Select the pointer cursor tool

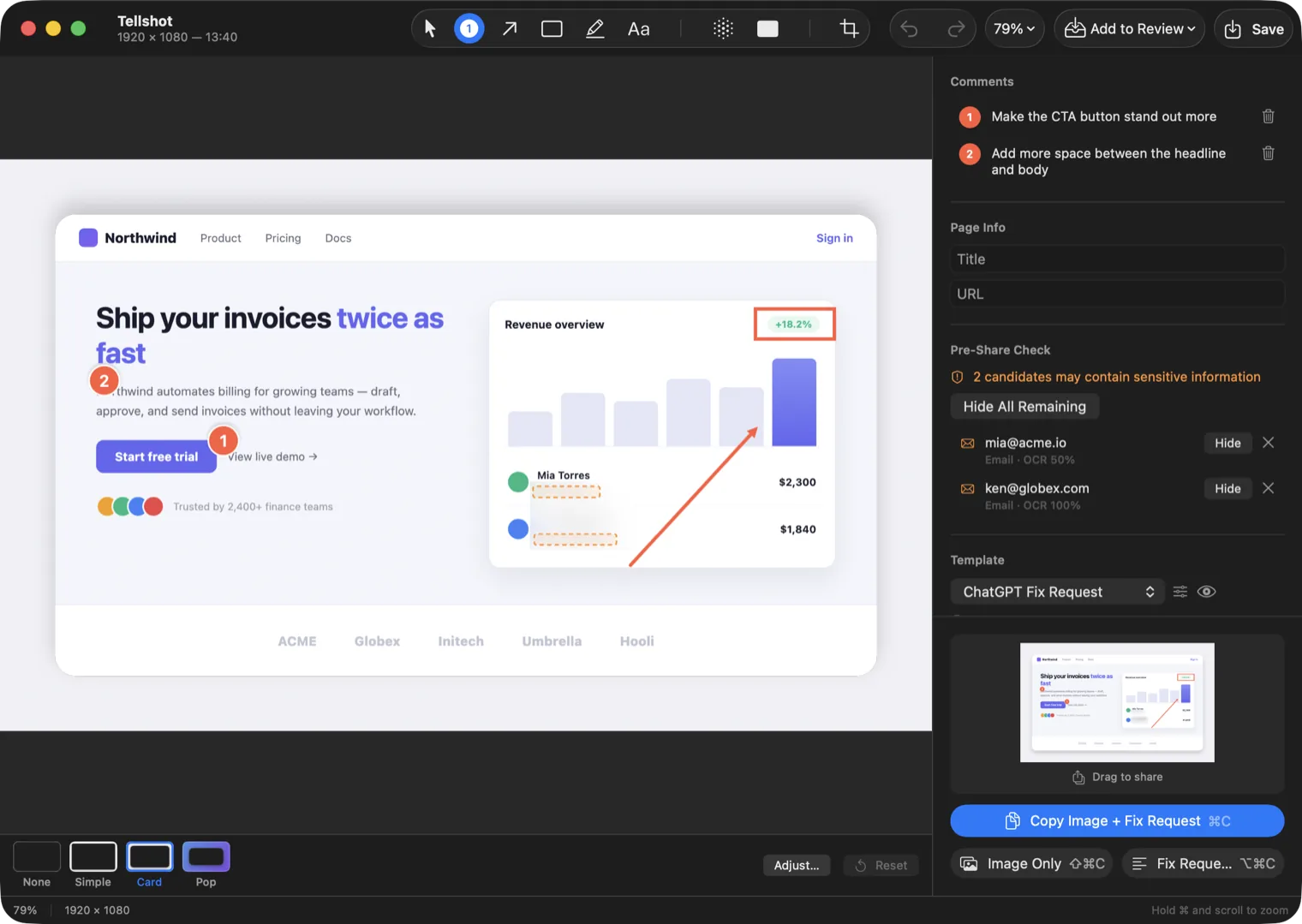(x=430, y=29)
